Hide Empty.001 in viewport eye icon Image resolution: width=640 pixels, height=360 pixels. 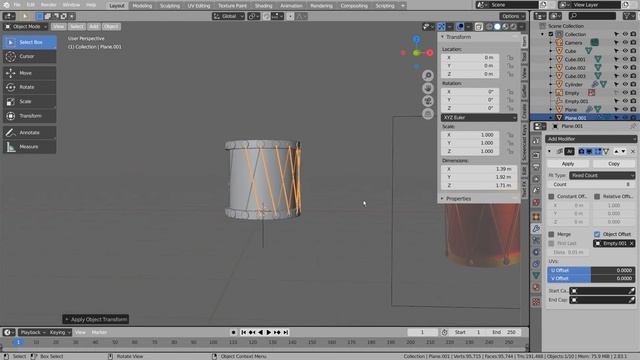625,101
